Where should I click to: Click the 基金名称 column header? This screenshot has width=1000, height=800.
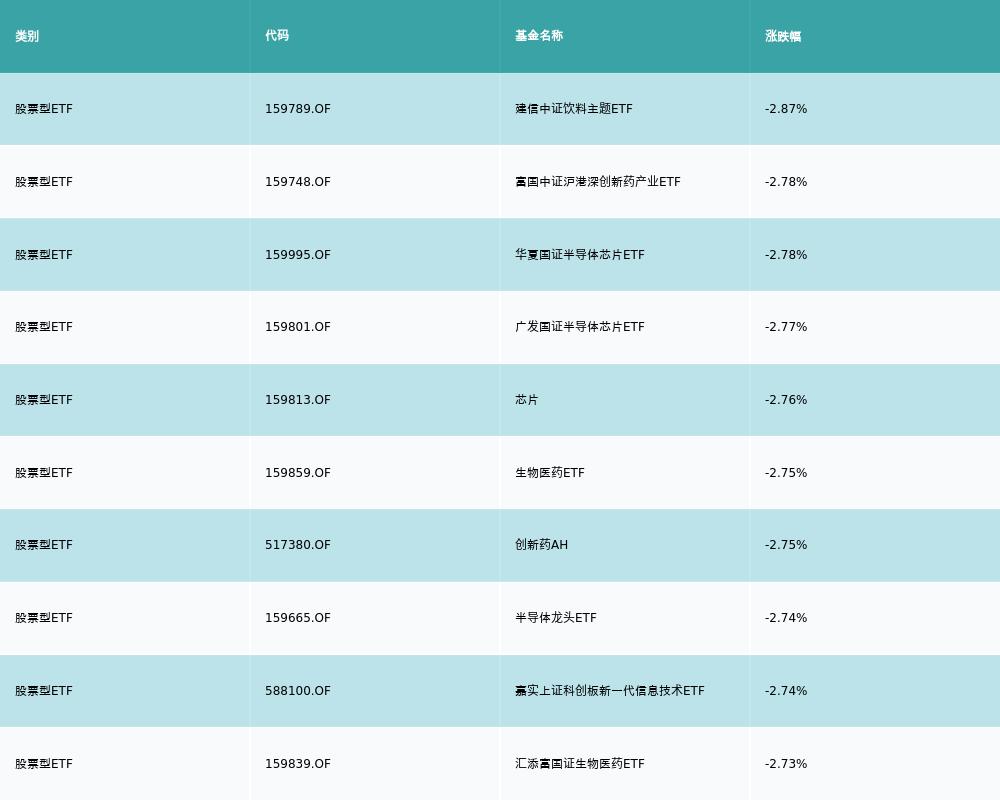click(539, 36)
